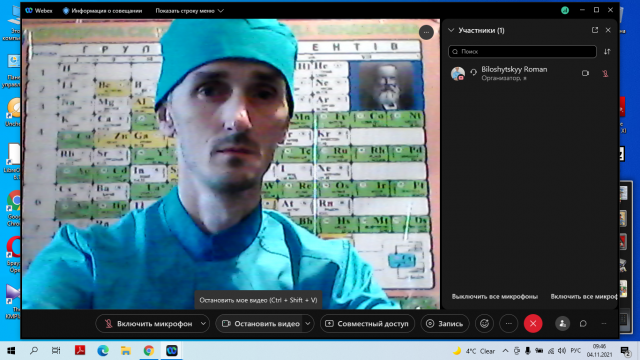Click the green connection status icon
Screen dimensions: 640x360
pyautogui.click(x=565, y=11)
